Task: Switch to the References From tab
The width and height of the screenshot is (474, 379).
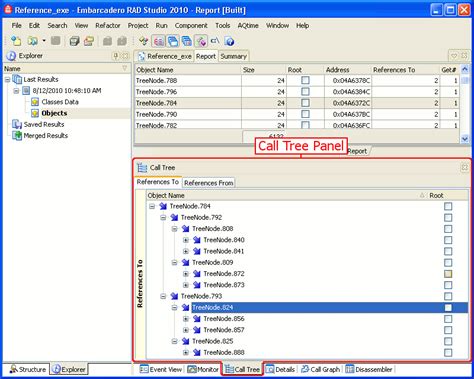Action: [209, 183]
